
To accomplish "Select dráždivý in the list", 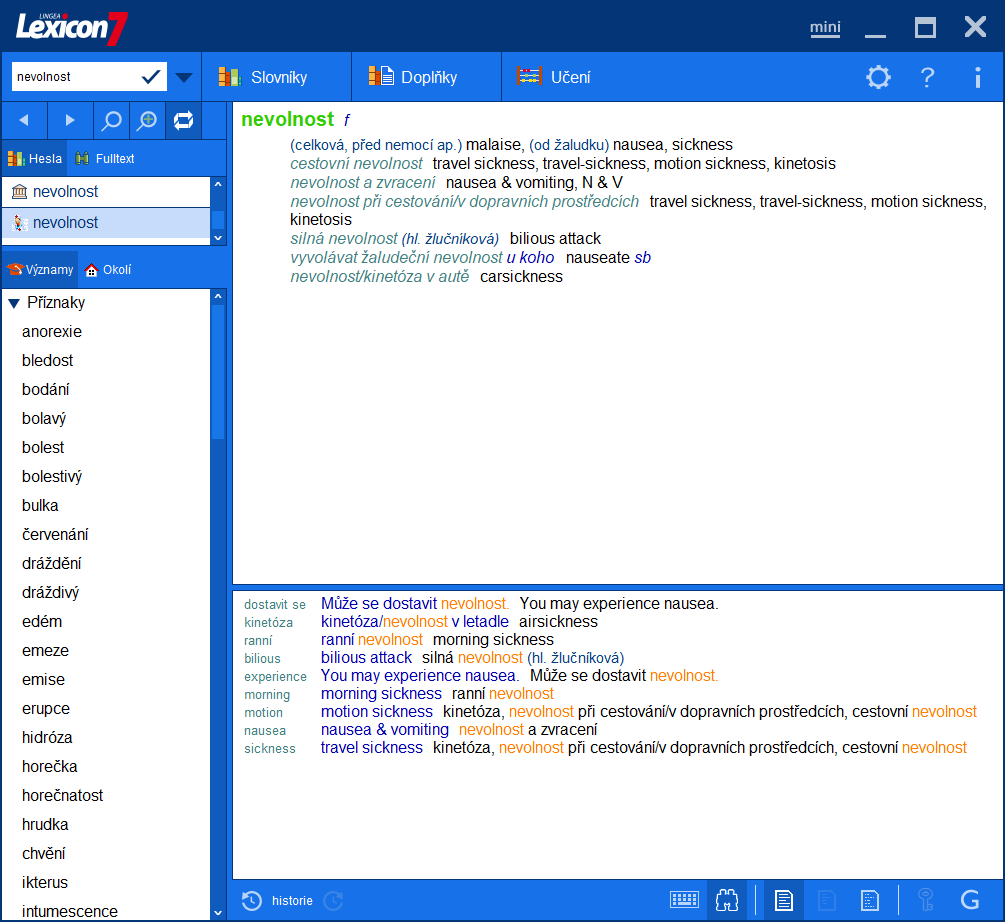I will coord(50,593).
